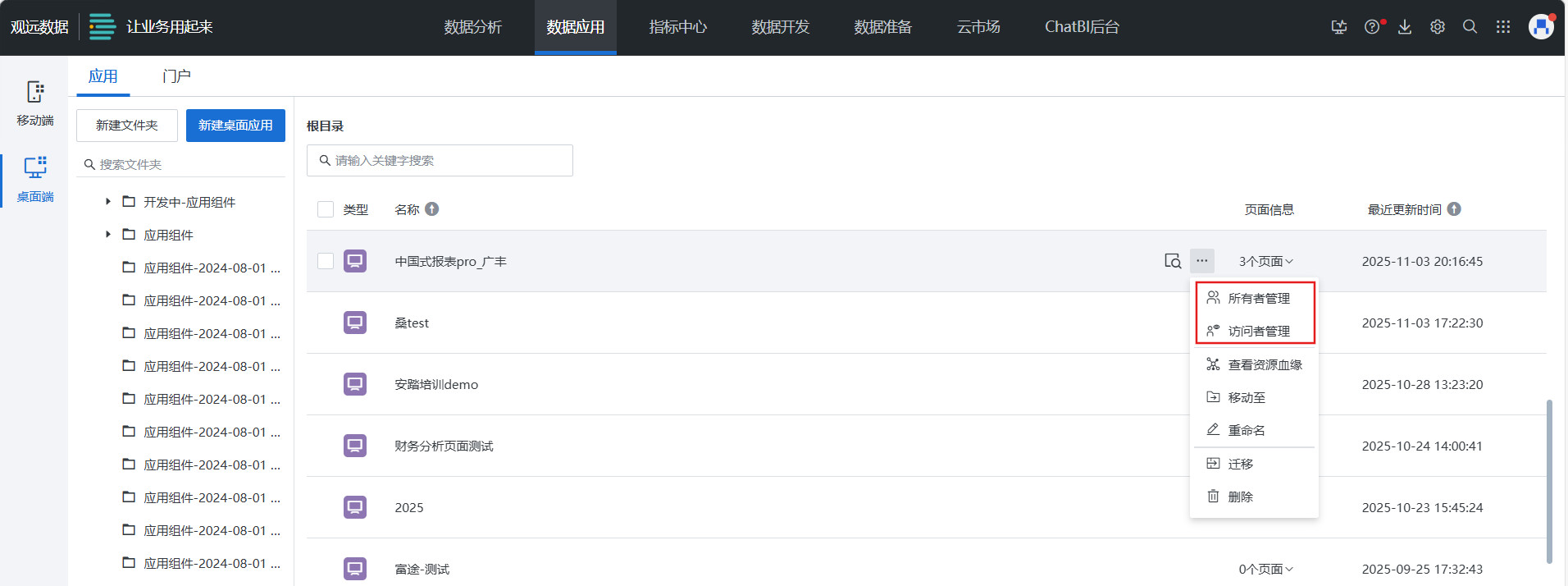Open the settings gear icon
The image size is (1568, 586).
1438,27
